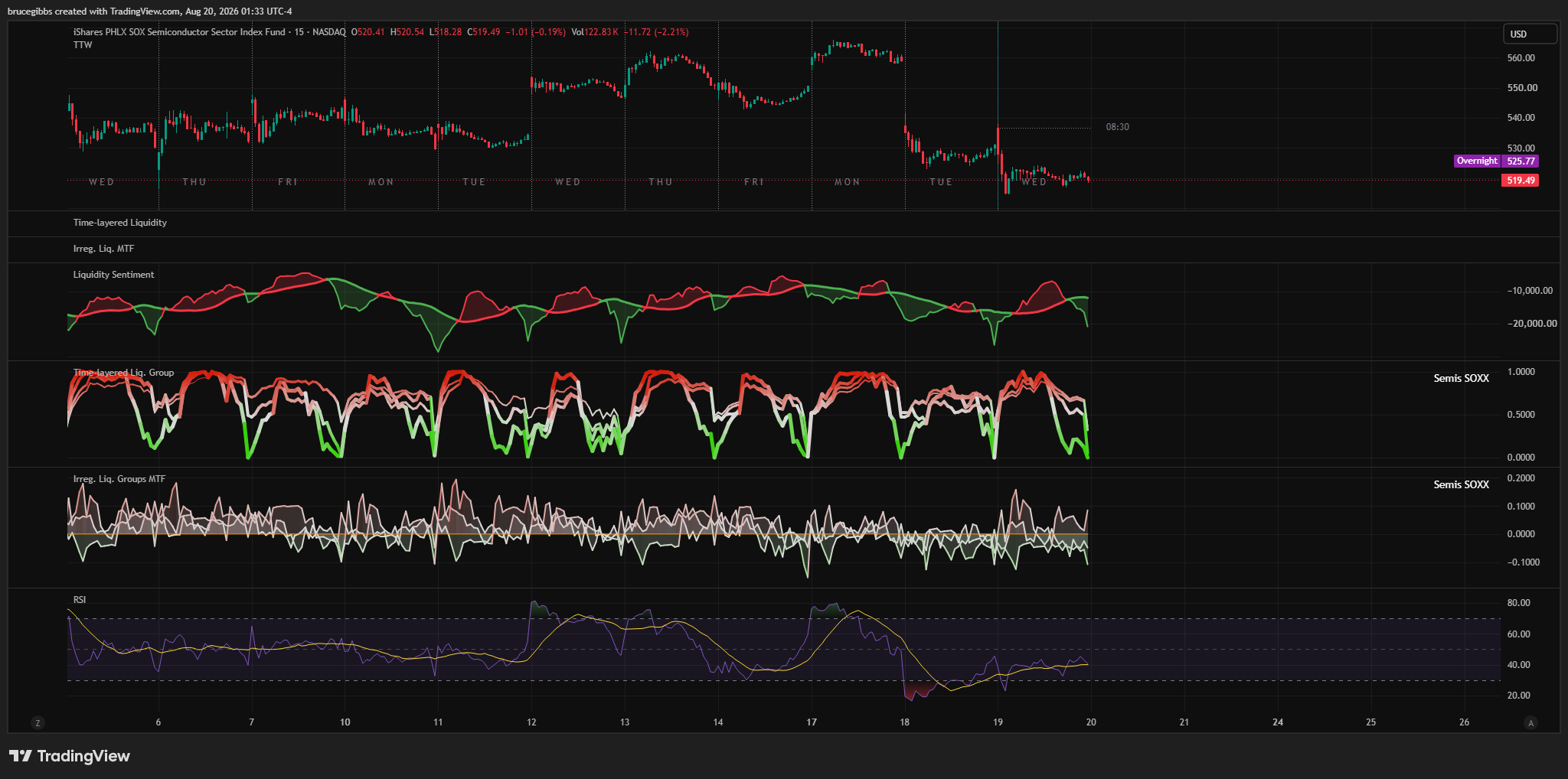Click the RSI 20.00 axis label
The image size is (1568, 779).
coord(1518,696)
